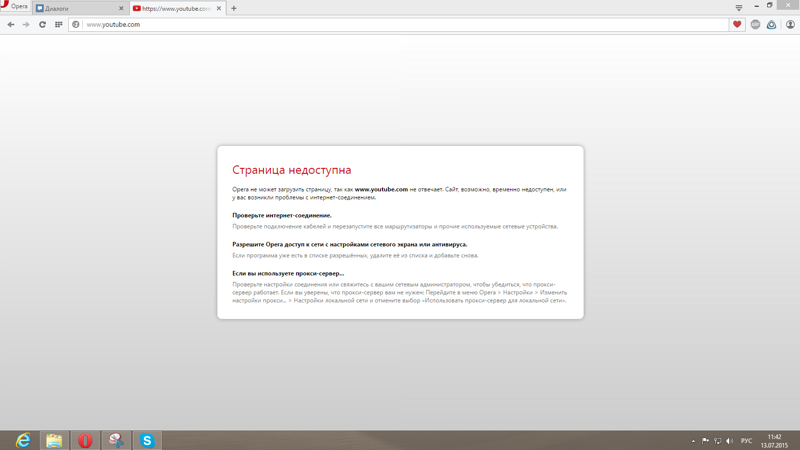The height and width of the screenshot is (450, 800).
Task: Click the site info globe icon
Action: click(x=76, y=24)
